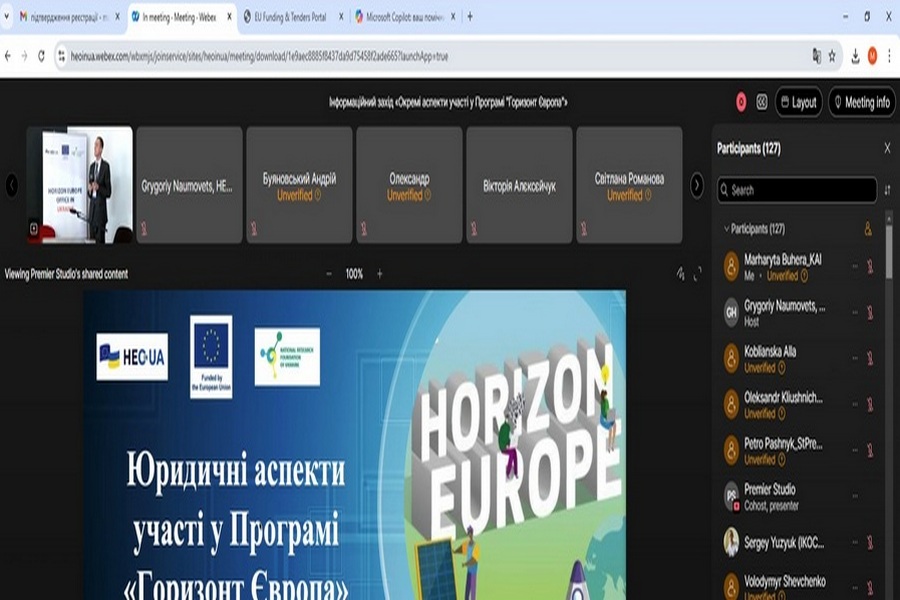
Task: Zoom out shared content with minus button
Action: [329, 273]
